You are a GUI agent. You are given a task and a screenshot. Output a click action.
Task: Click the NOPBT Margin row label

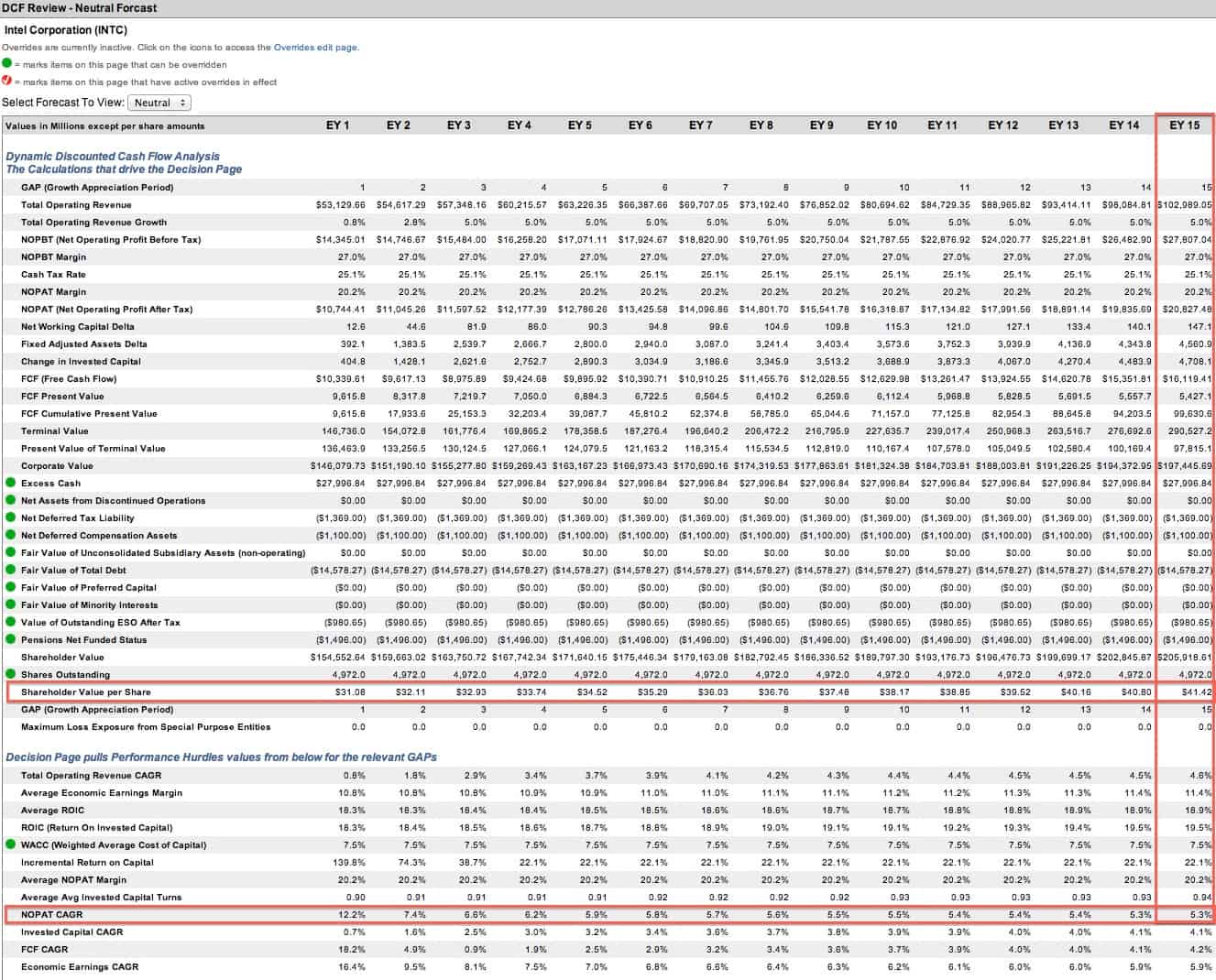(x=53, y=257)
